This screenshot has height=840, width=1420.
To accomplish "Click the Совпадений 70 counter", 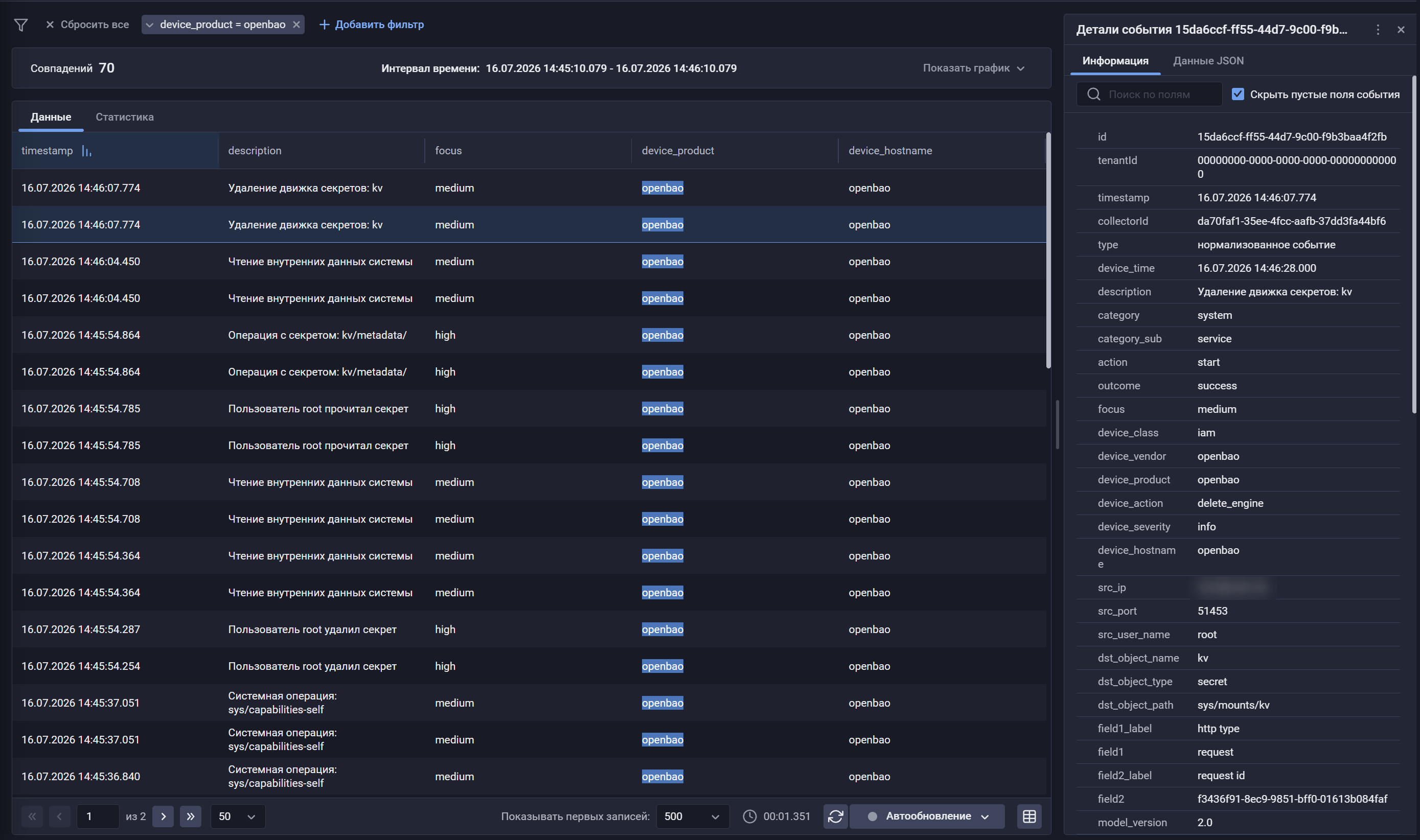I will (x=73, y=68).
